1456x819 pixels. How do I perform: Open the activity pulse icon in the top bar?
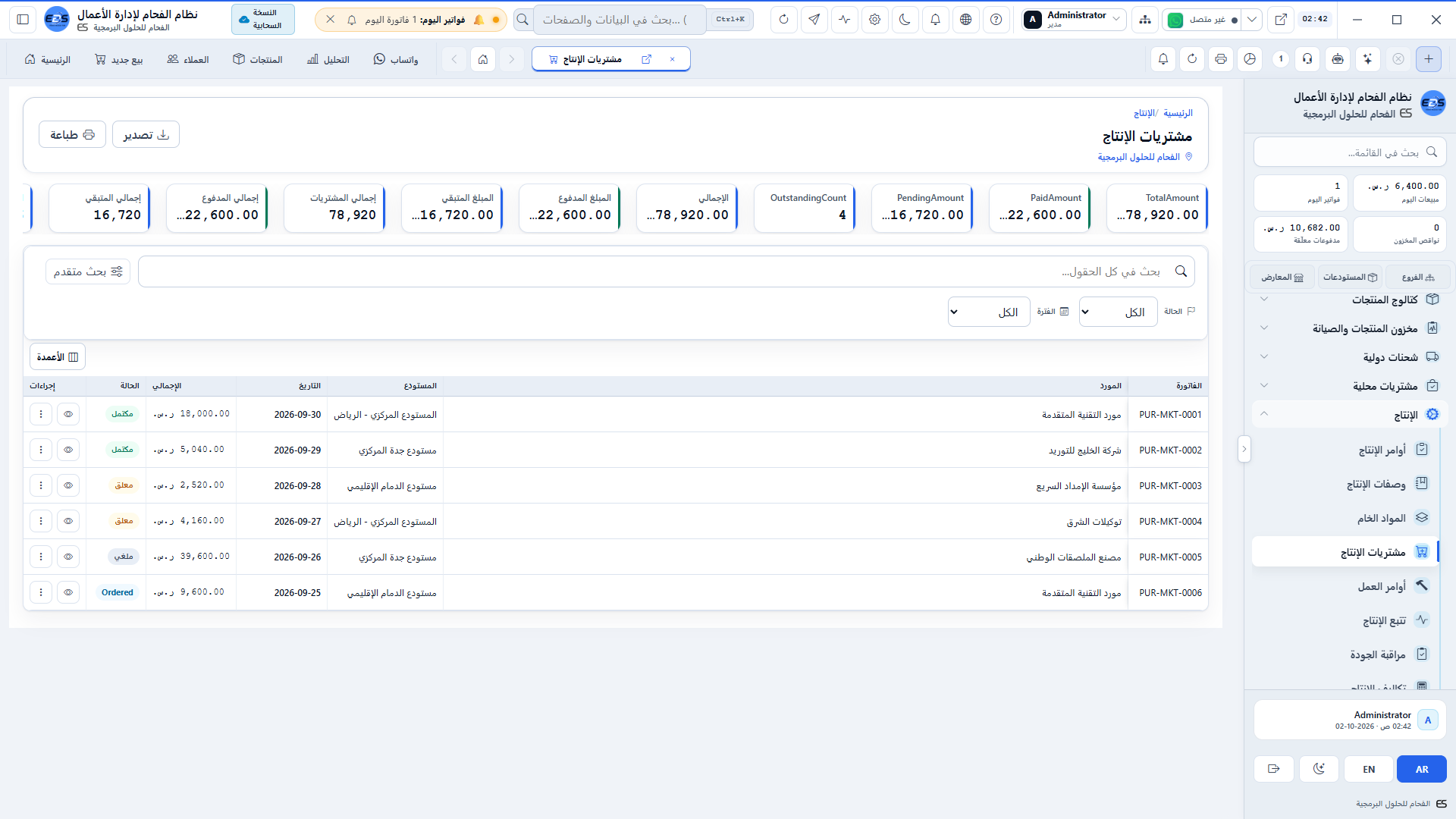[x=845, y=20]
